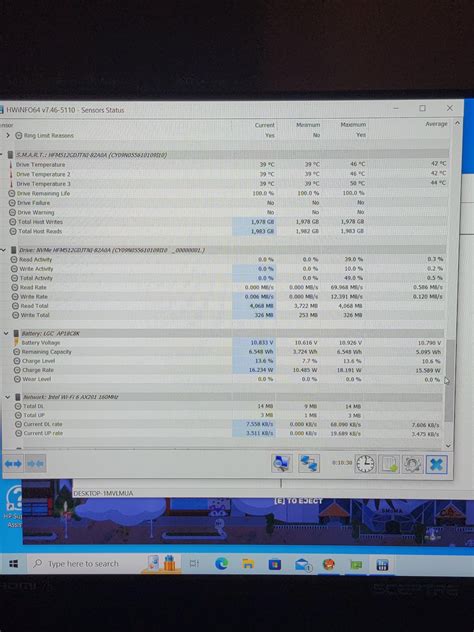474x632 pixels.
Task: Open the Mail app on the taskbar
Action: point(303,565)
